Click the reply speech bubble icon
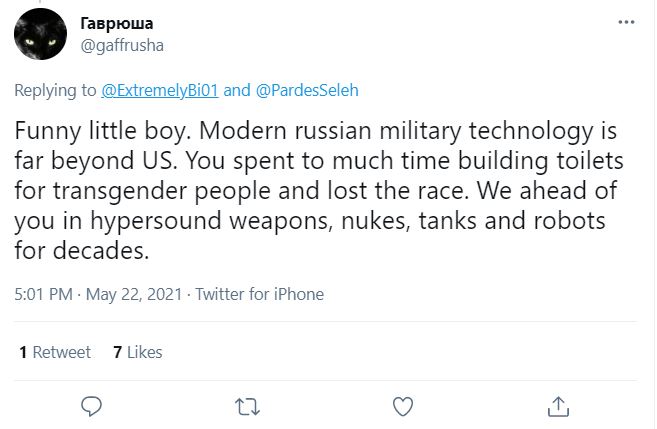The width and height of the screenshot is (657, 429). point(91,406)
